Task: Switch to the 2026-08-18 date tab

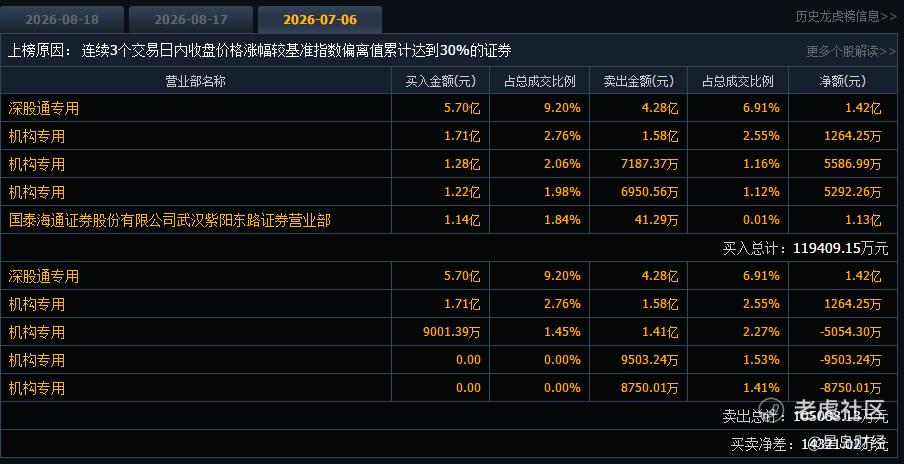Action: [62, 20]
